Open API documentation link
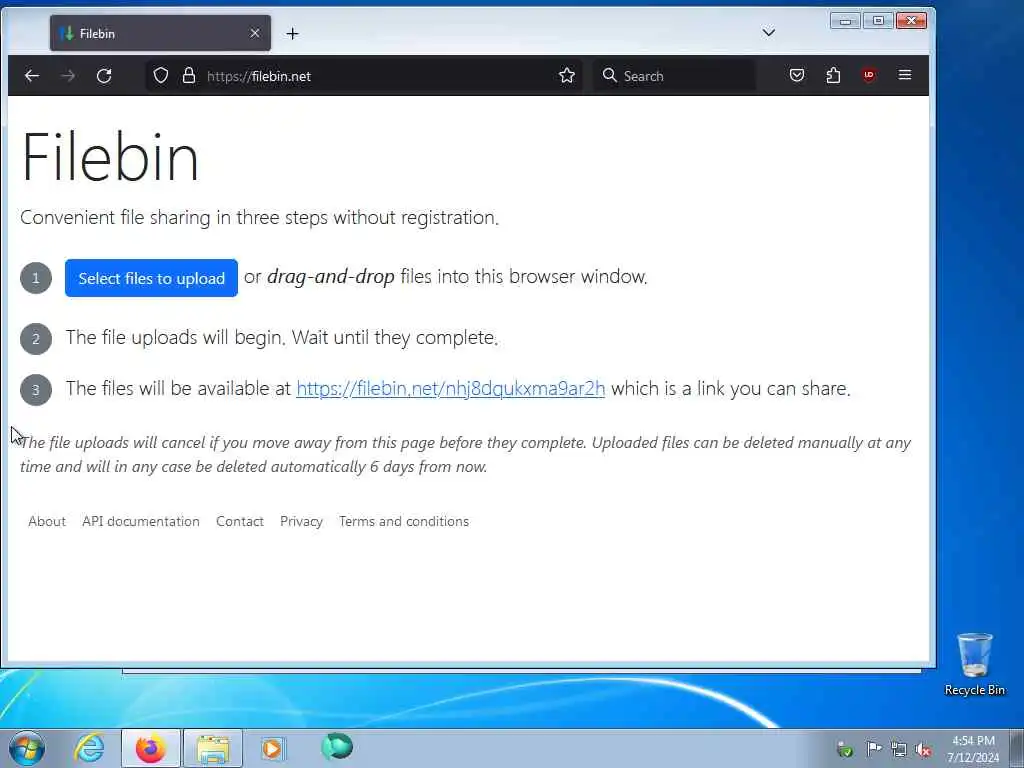This screenshot has width=1024, height=768. [141, 521]
